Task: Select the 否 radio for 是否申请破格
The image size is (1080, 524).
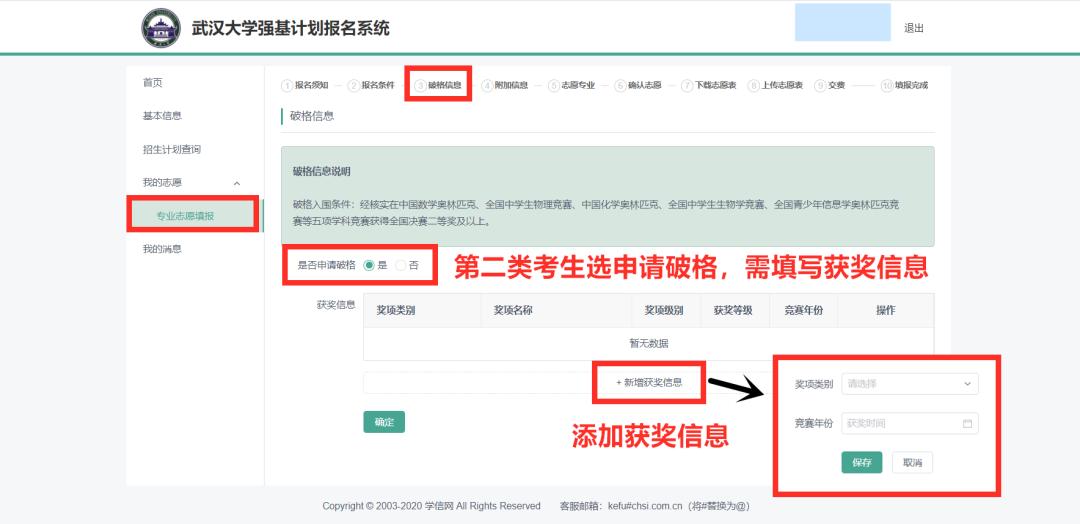Action: (401, 265)
